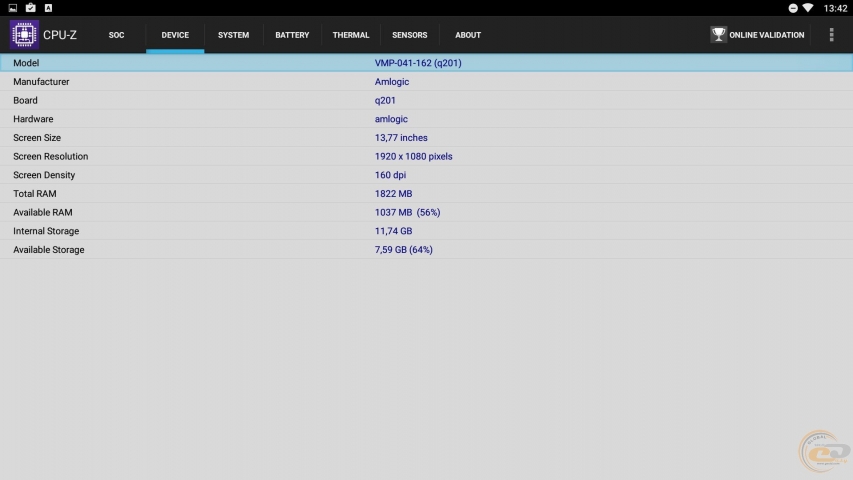Viewport: 853px width, 480px height.
Task: Click the CPU-Z title text
Action: [60, 35]
